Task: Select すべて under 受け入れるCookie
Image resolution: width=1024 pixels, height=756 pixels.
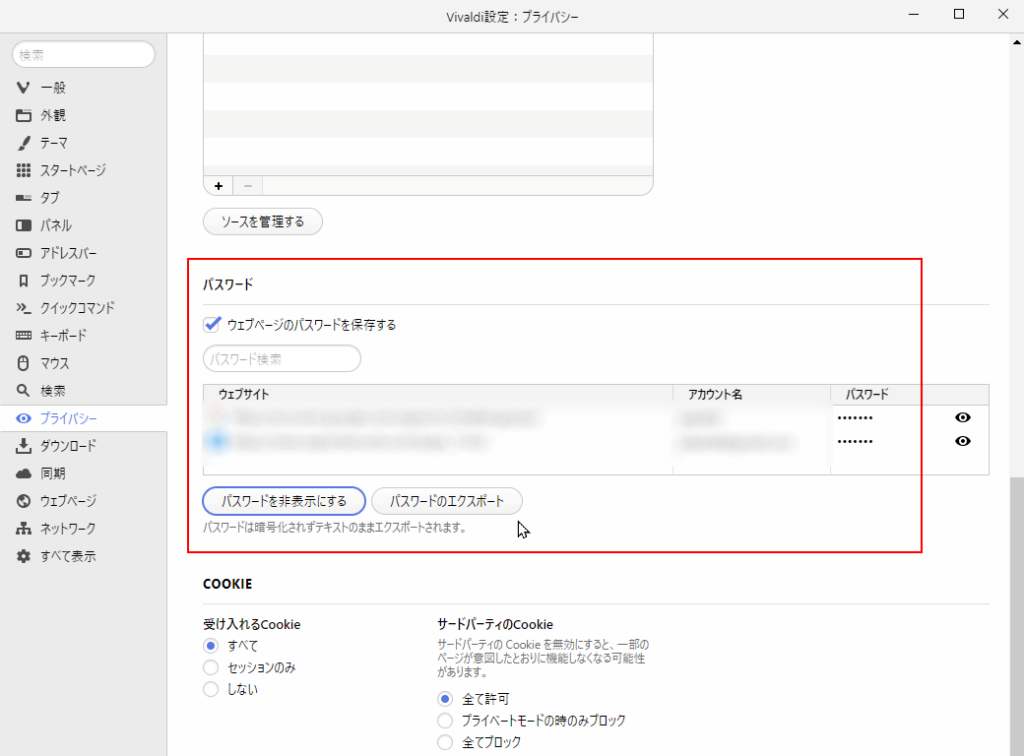Action: 210,646
